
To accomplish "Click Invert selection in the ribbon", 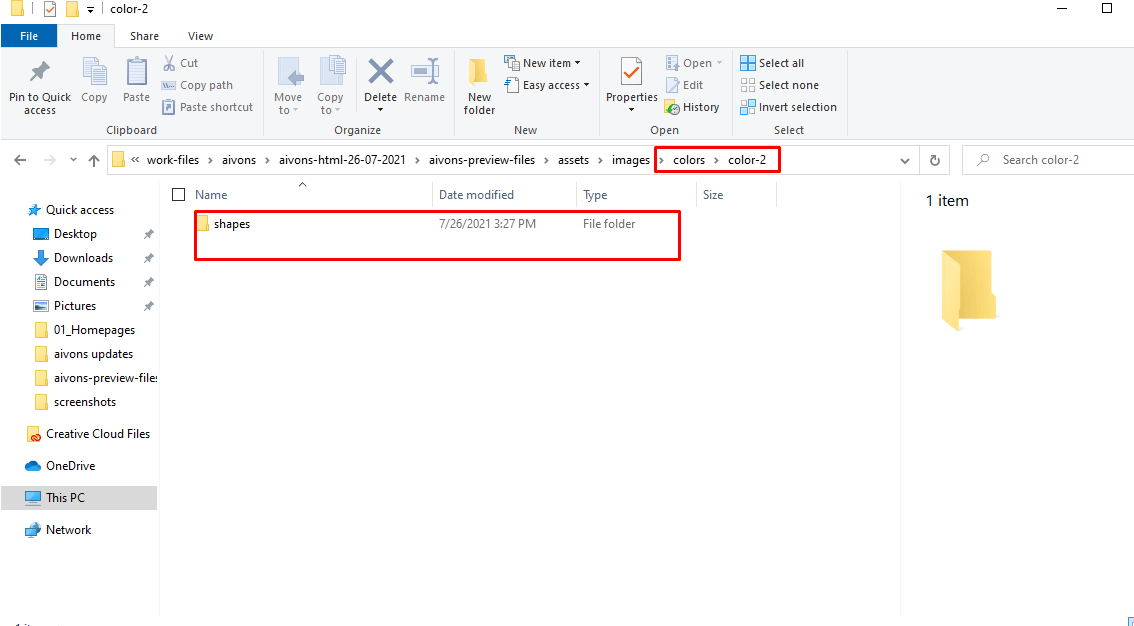I will coord(788,107).
